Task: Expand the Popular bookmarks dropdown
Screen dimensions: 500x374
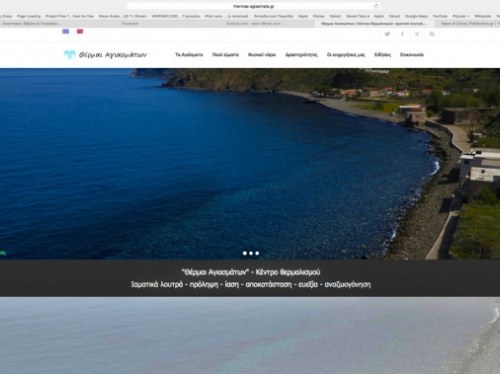Action: [x=461, y=16]
